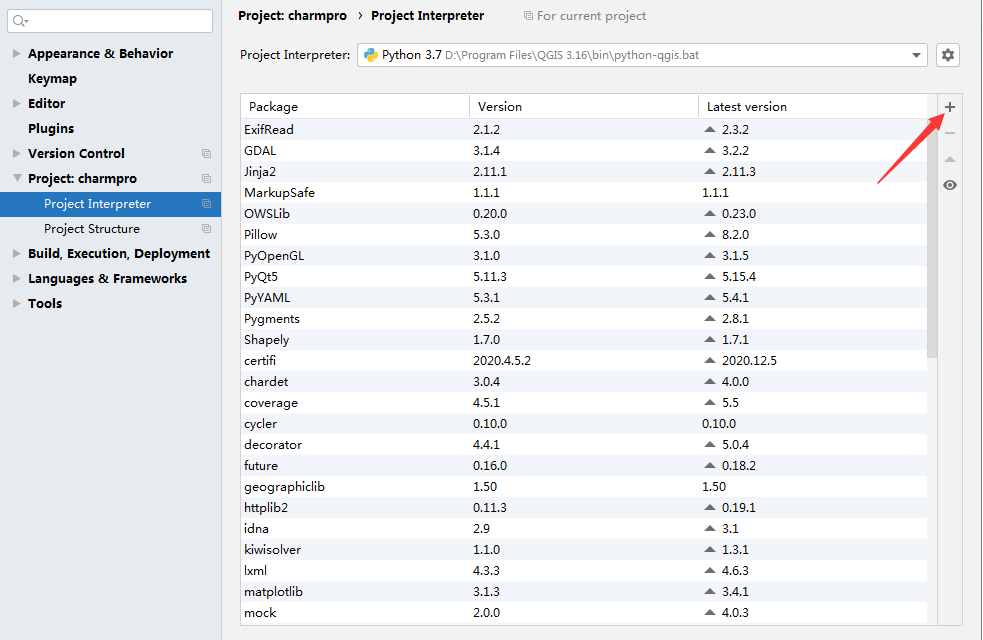
Task: Click copy icon beside Project Interpreter item
Action: point(206,204)
